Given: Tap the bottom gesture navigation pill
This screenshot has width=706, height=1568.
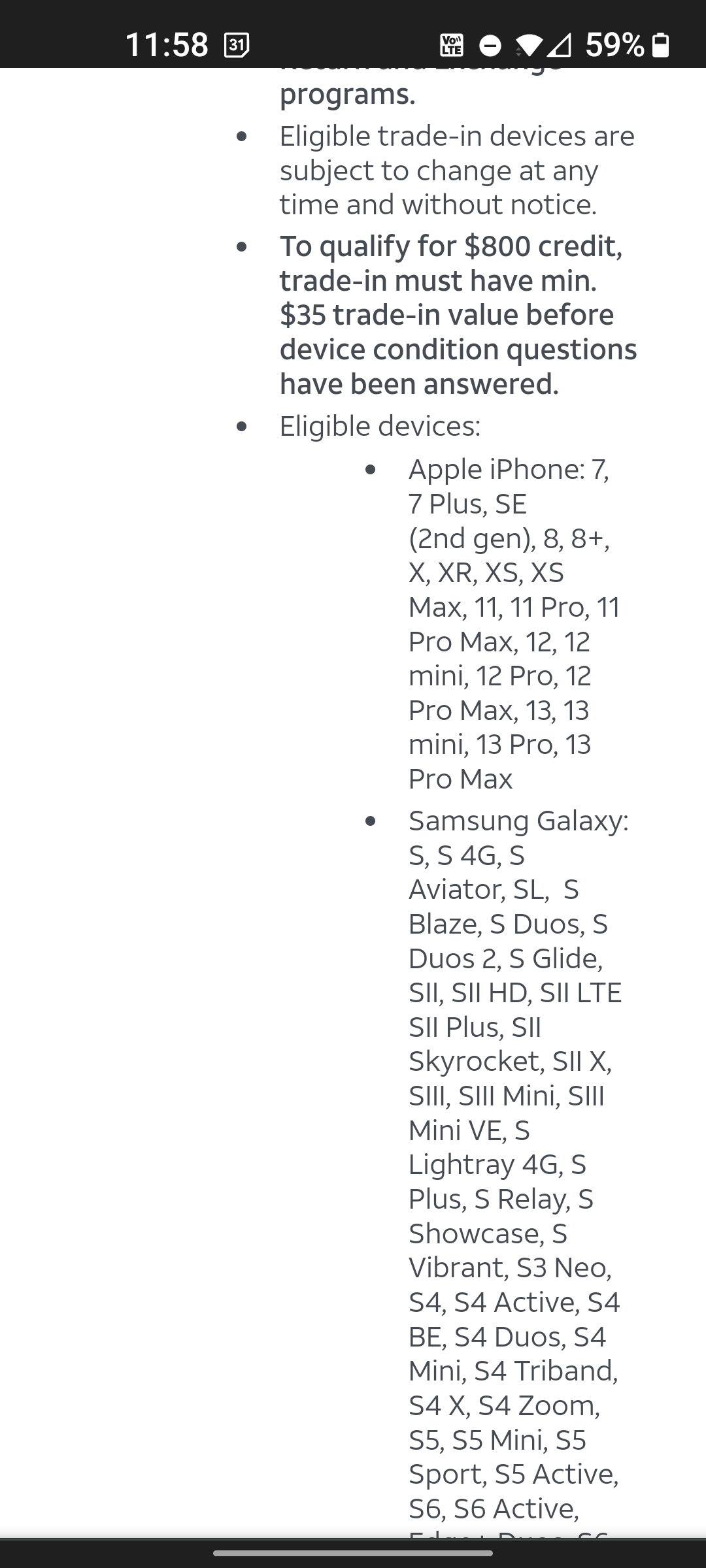Looking at the screenshot, I should [x=353, y=1550].
